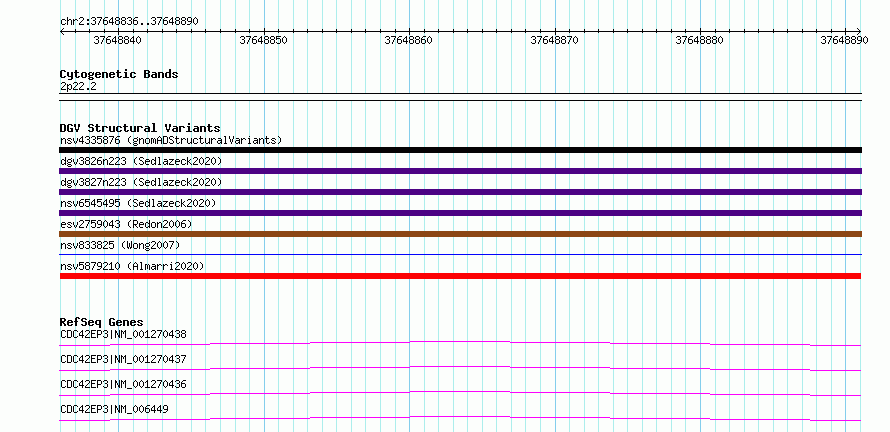Open variant nsv833825 (Wong2007) label
Viewport: 890px width, 432px height.
coord(120,245)
